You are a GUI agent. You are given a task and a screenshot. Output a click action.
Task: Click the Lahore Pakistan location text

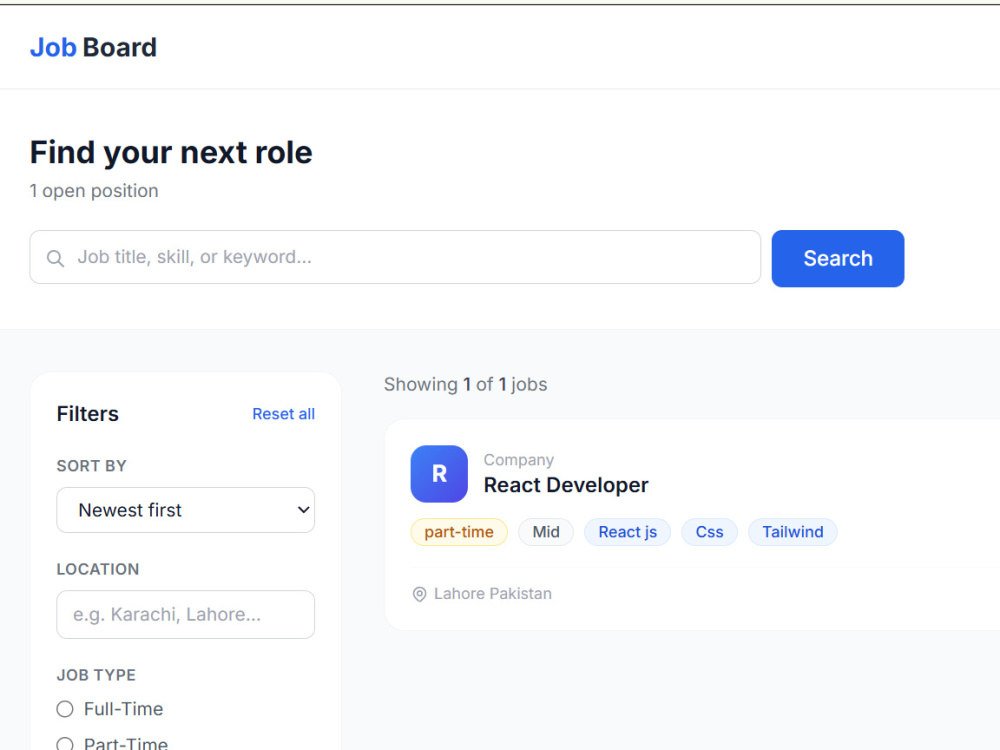point(493,594)
